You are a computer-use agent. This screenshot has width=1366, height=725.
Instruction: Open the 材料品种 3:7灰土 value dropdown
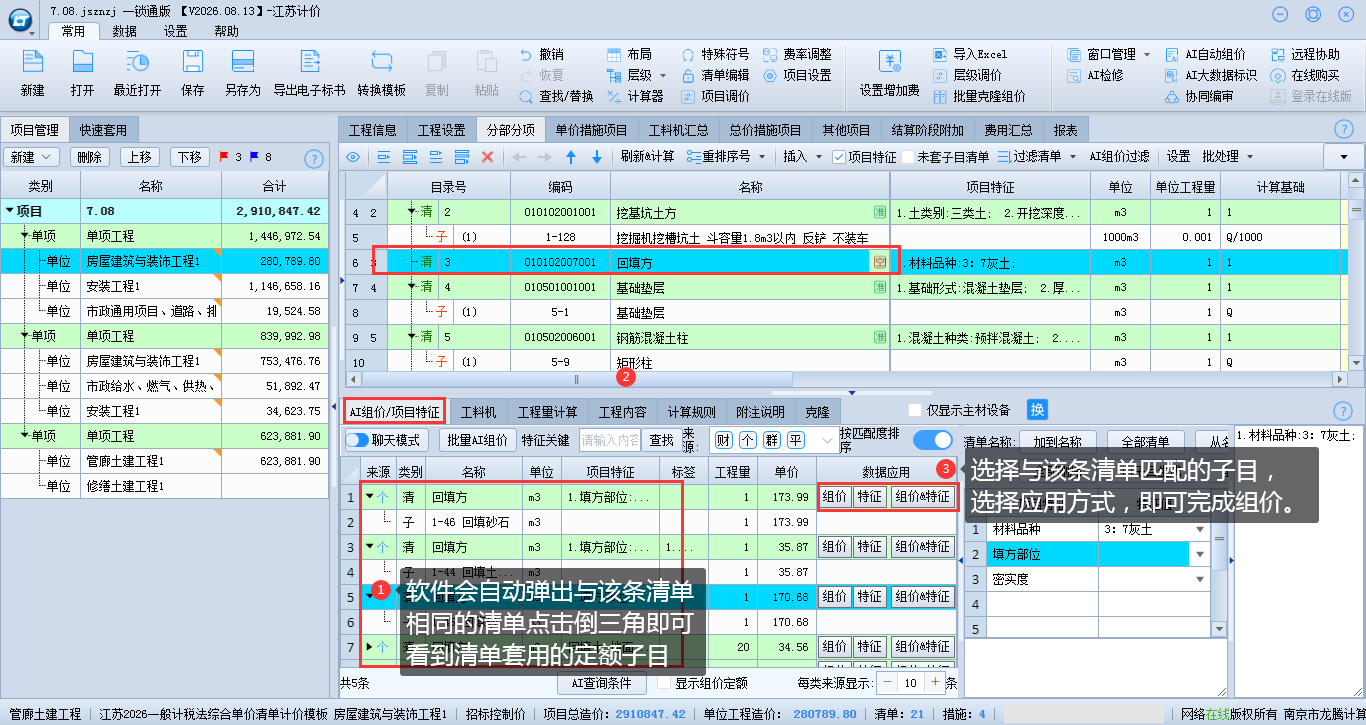pos(1199,529)
